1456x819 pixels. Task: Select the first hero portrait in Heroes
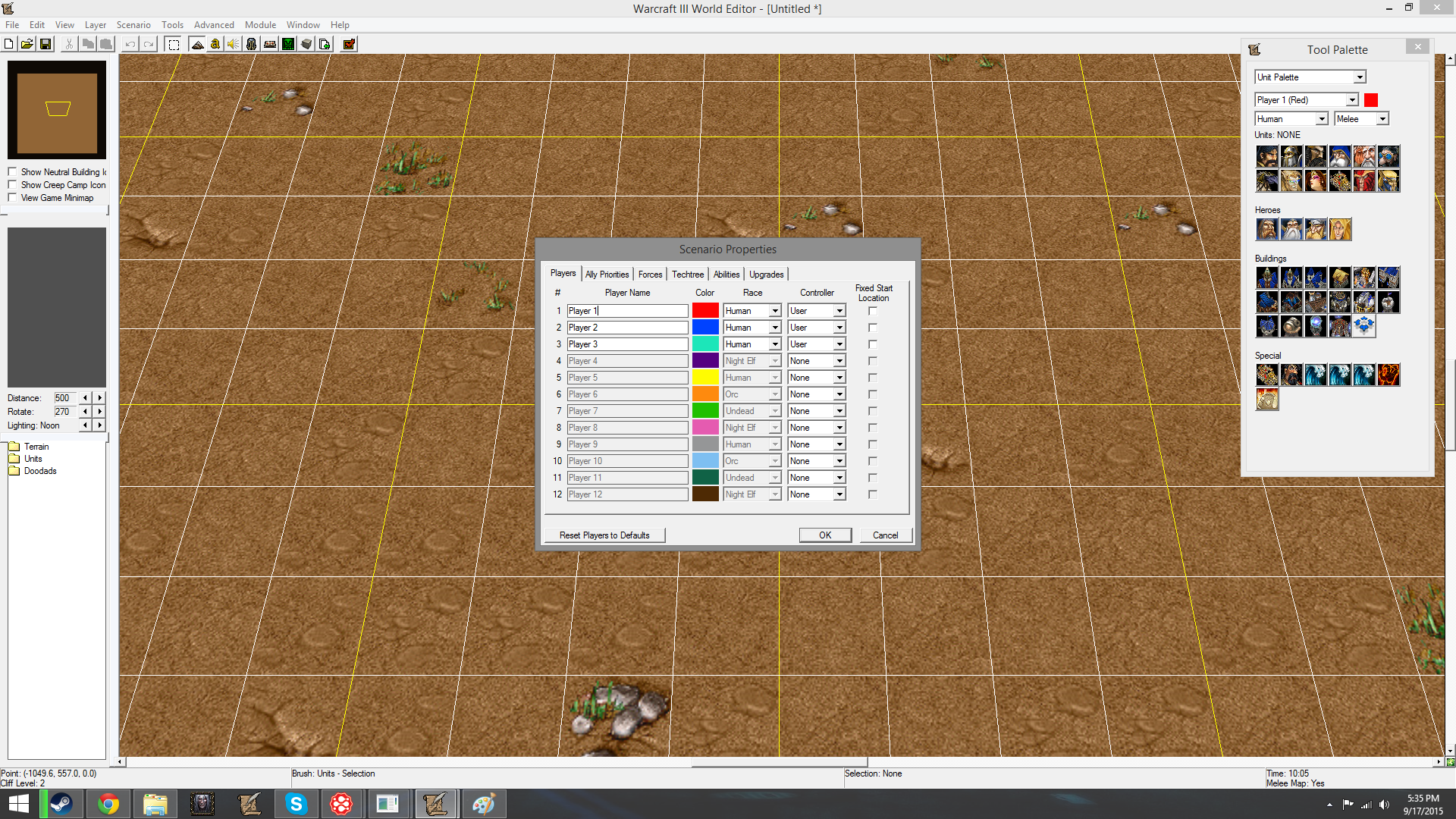pyautogui.click(x=1267, y=229)
